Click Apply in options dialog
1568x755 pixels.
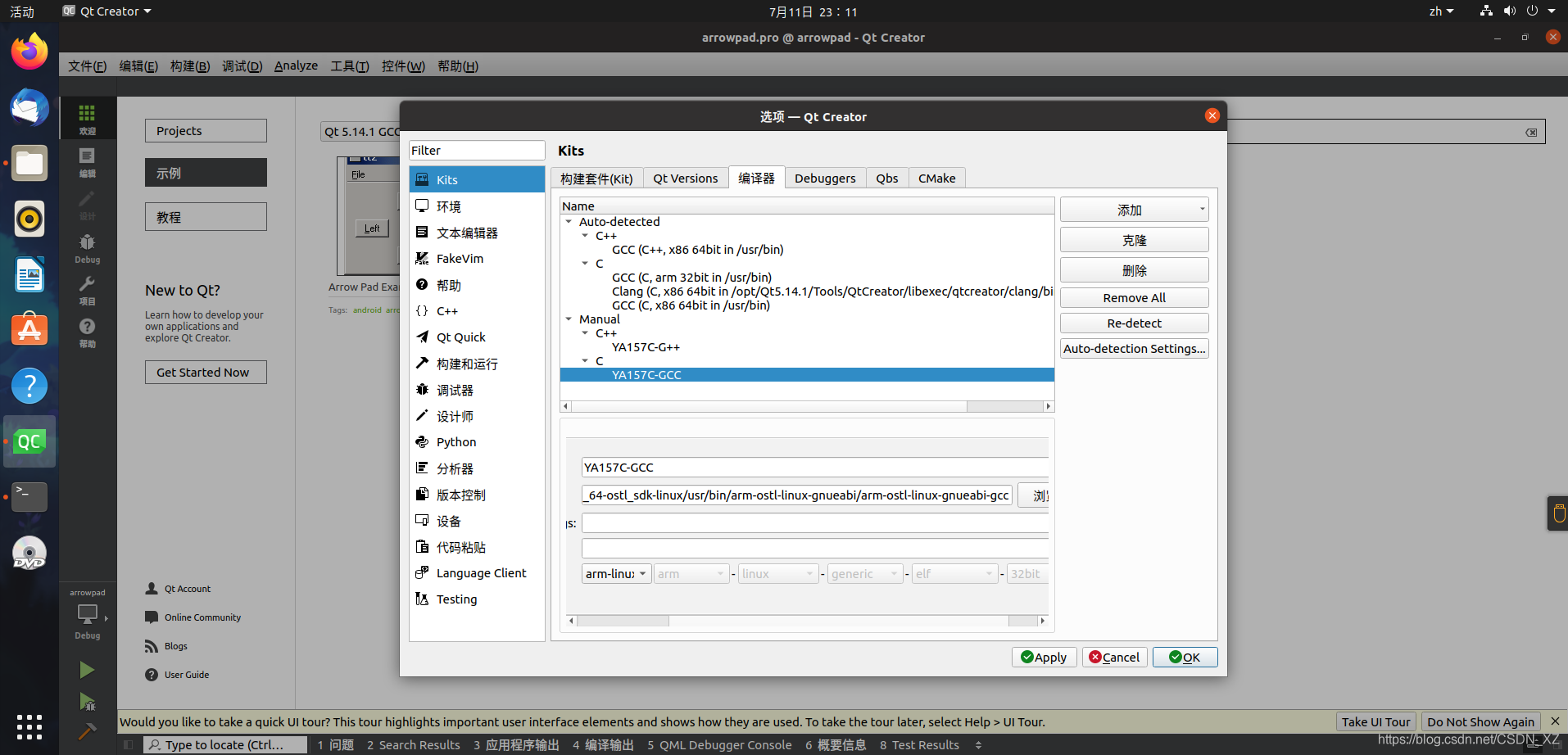click(1044, 658)
